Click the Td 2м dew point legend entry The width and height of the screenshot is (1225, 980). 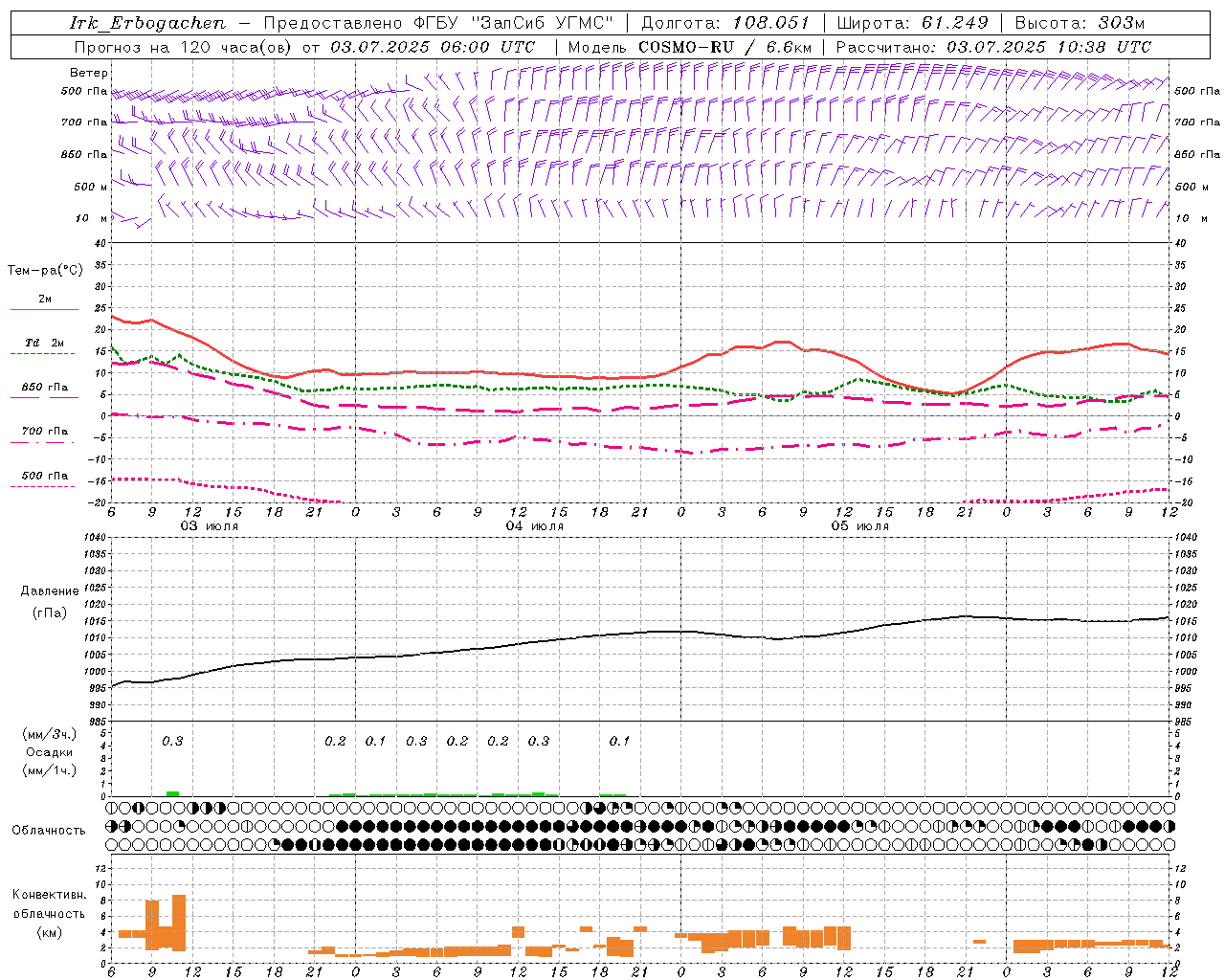tap(44, 343)
